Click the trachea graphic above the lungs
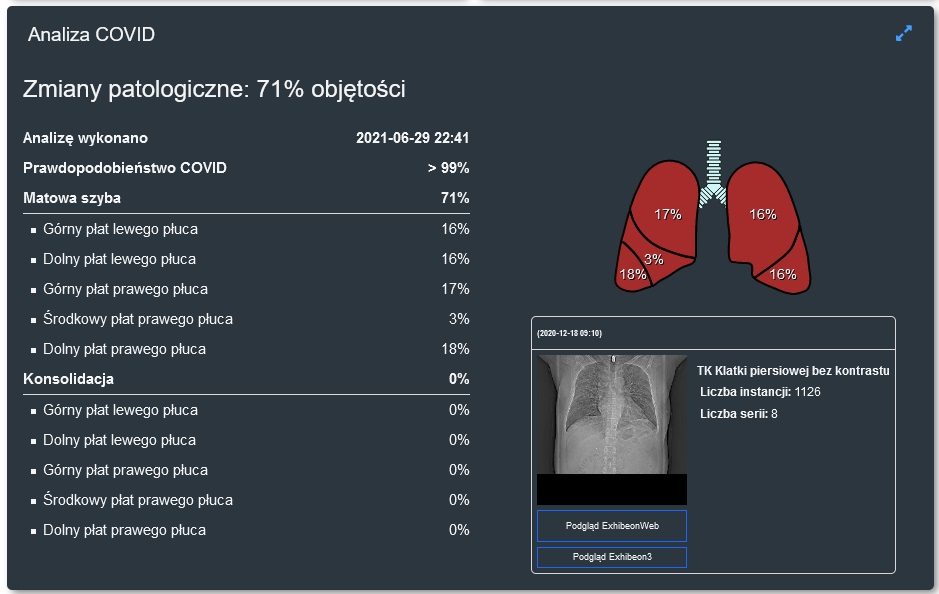This screenshot has height=594, width=939. [x=712, y=170]
